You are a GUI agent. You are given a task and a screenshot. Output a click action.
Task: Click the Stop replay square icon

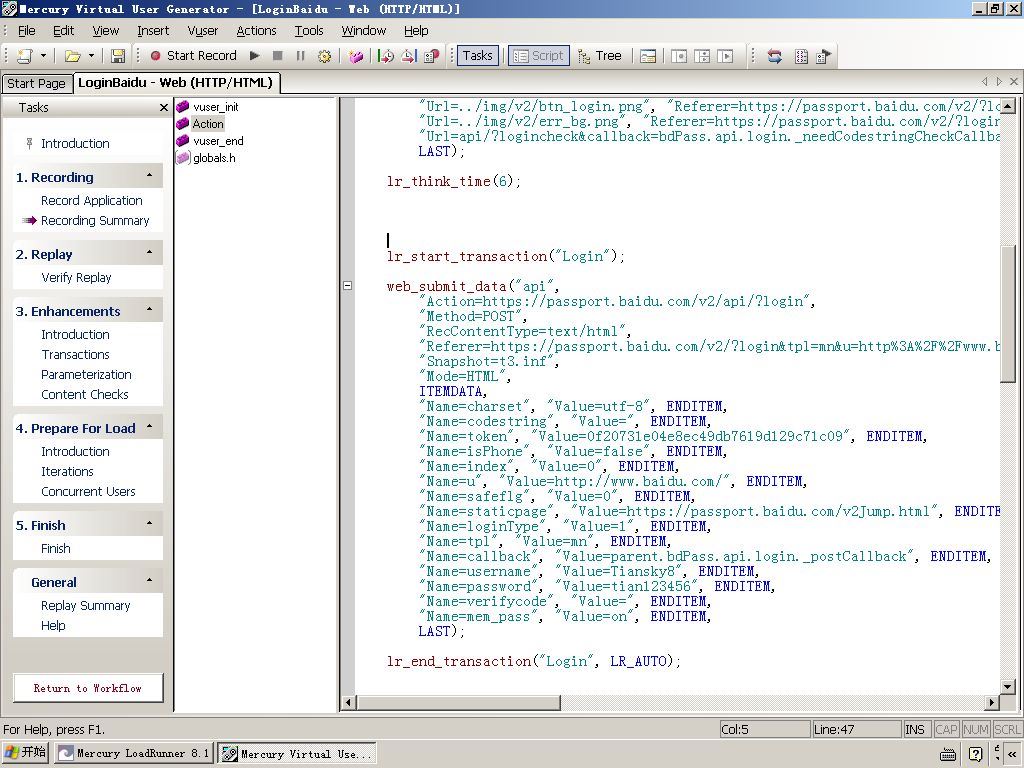pyautogui.click(x=278, y=56)
